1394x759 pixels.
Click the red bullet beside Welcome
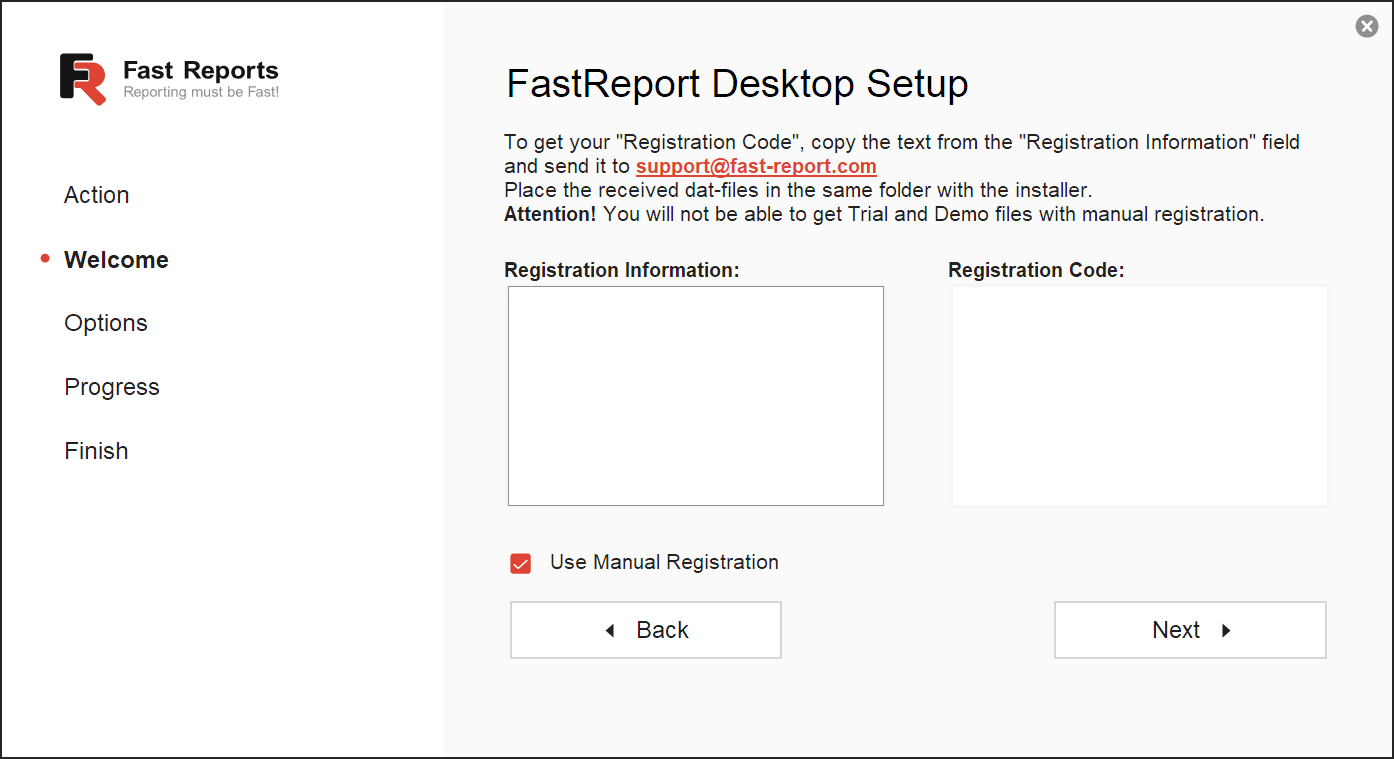tap(45, 259)
